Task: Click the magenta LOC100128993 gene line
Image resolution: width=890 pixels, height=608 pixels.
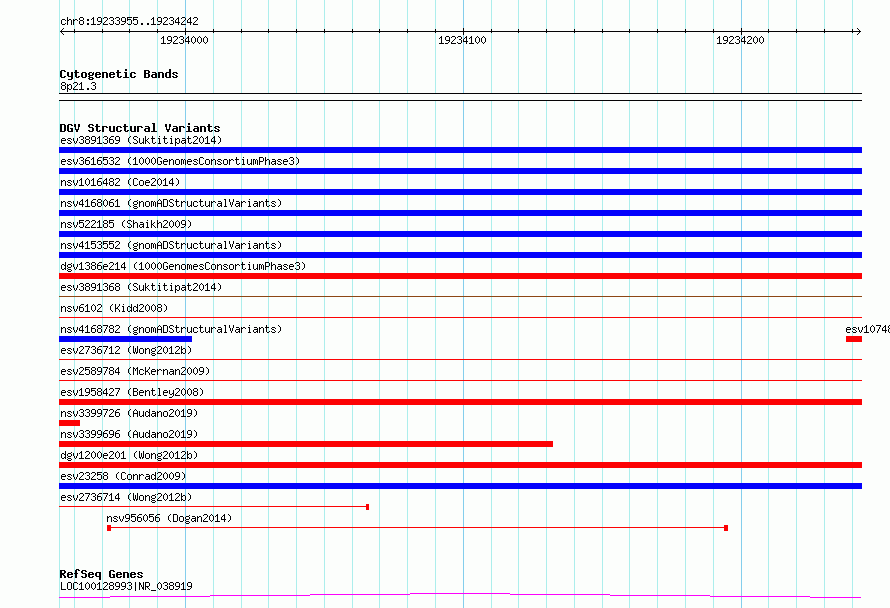Action: (x=460, y=596)
